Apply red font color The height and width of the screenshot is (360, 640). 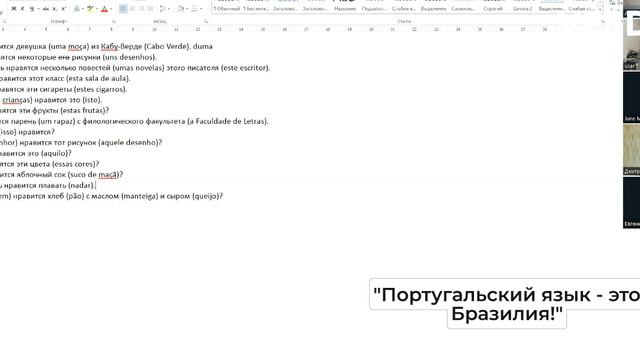[x=104, y=9]
